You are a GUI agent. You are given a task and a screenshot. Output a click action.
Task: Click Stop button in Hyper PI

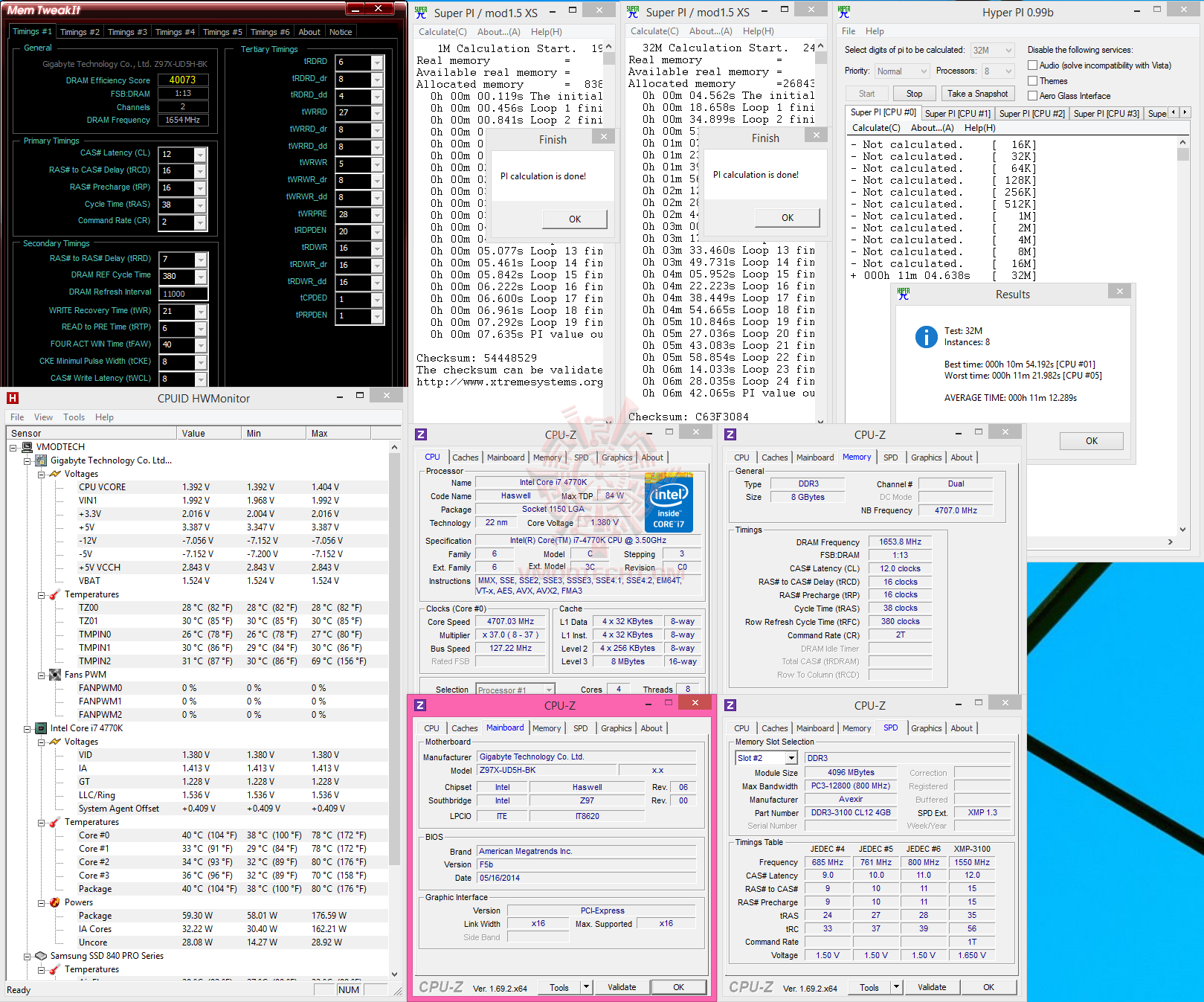pos(914,94)
